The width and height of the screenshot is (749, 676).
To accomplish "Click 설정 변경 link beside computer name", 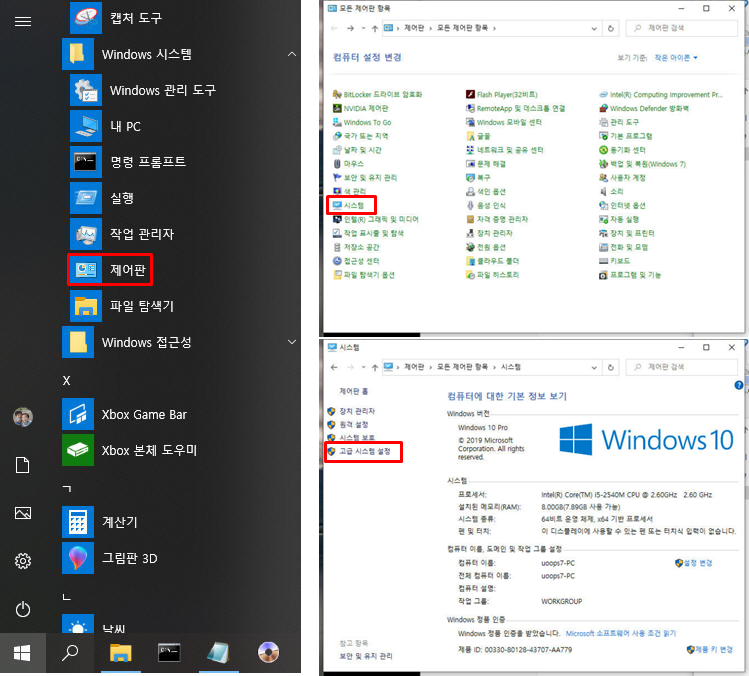I will [694, 563].
